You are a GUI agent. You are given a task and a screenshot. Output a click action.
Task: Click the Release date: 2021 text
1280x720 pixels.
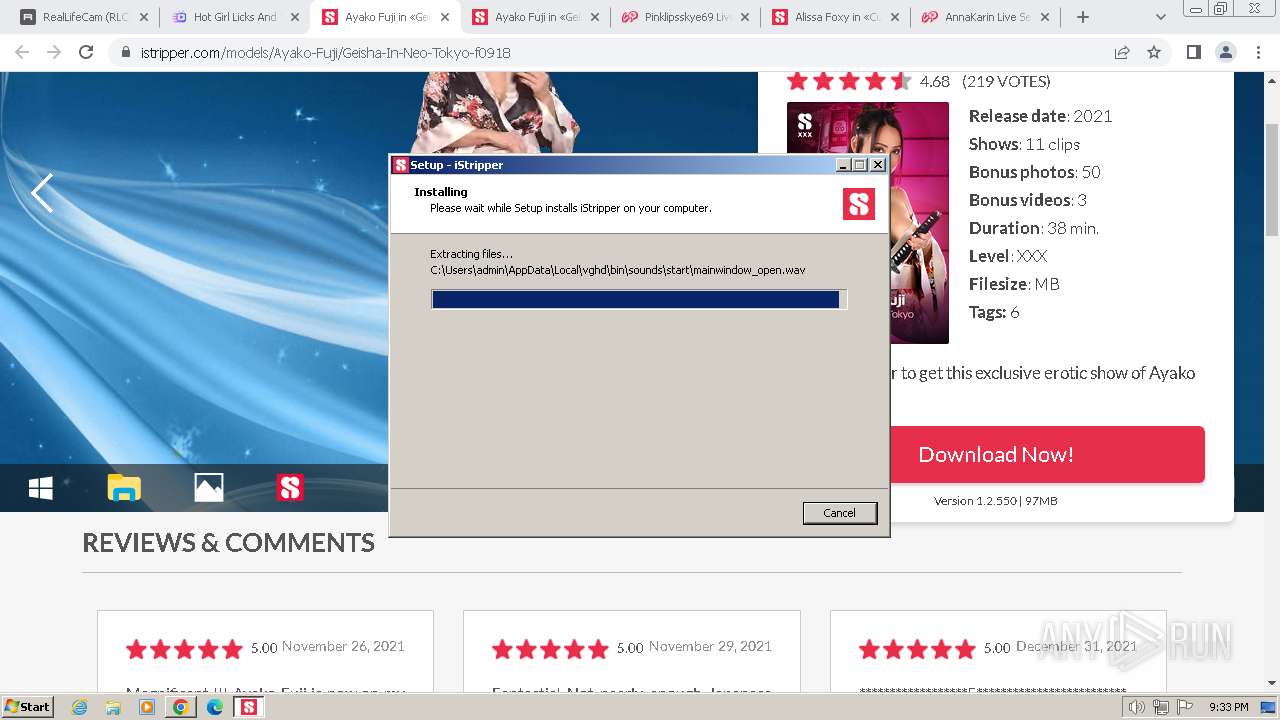pyautogui.click(x=1041, y=116)
